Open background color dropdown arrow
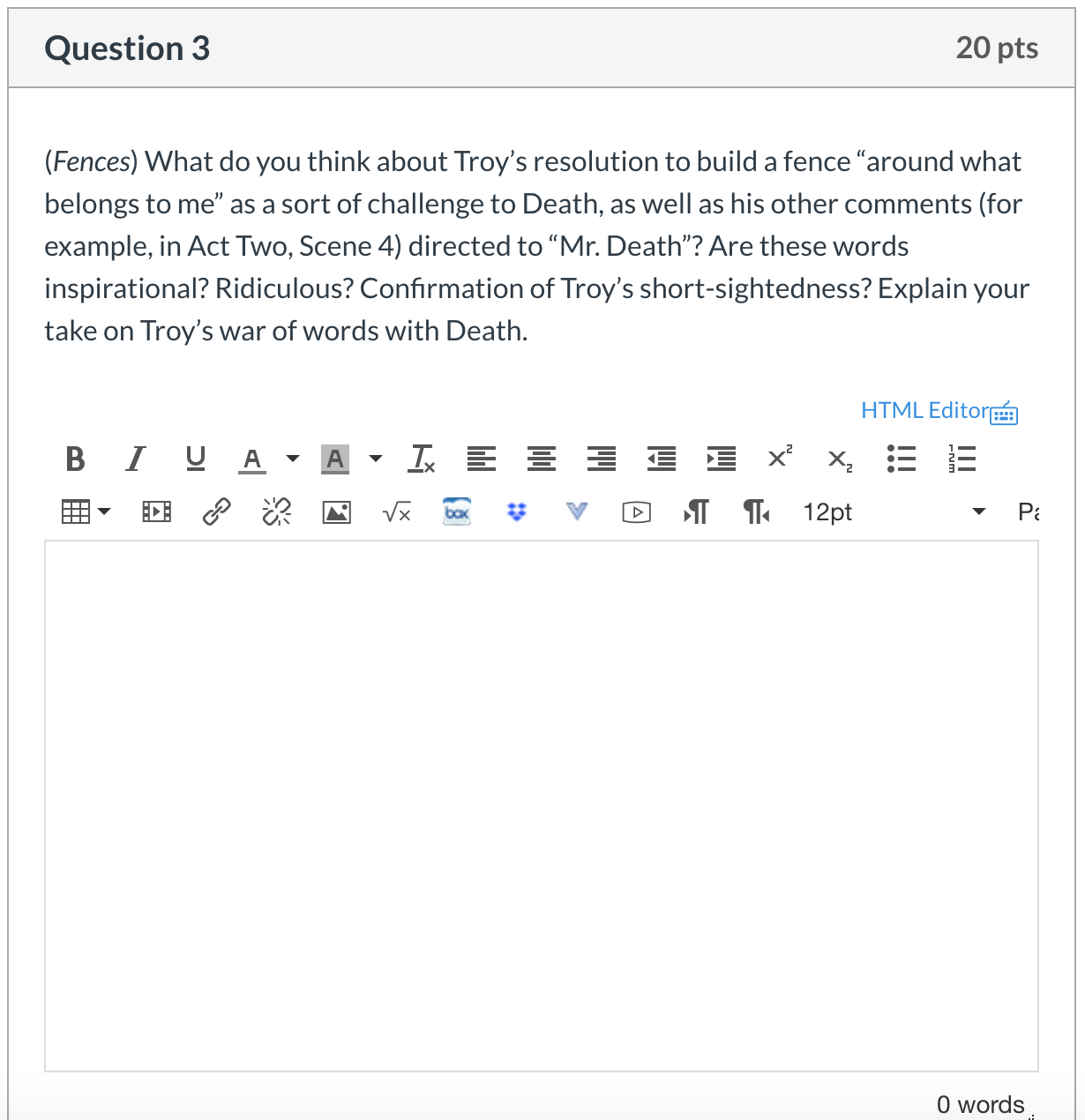Viewport: 1085px width, 1120px height. click(376, 459)
